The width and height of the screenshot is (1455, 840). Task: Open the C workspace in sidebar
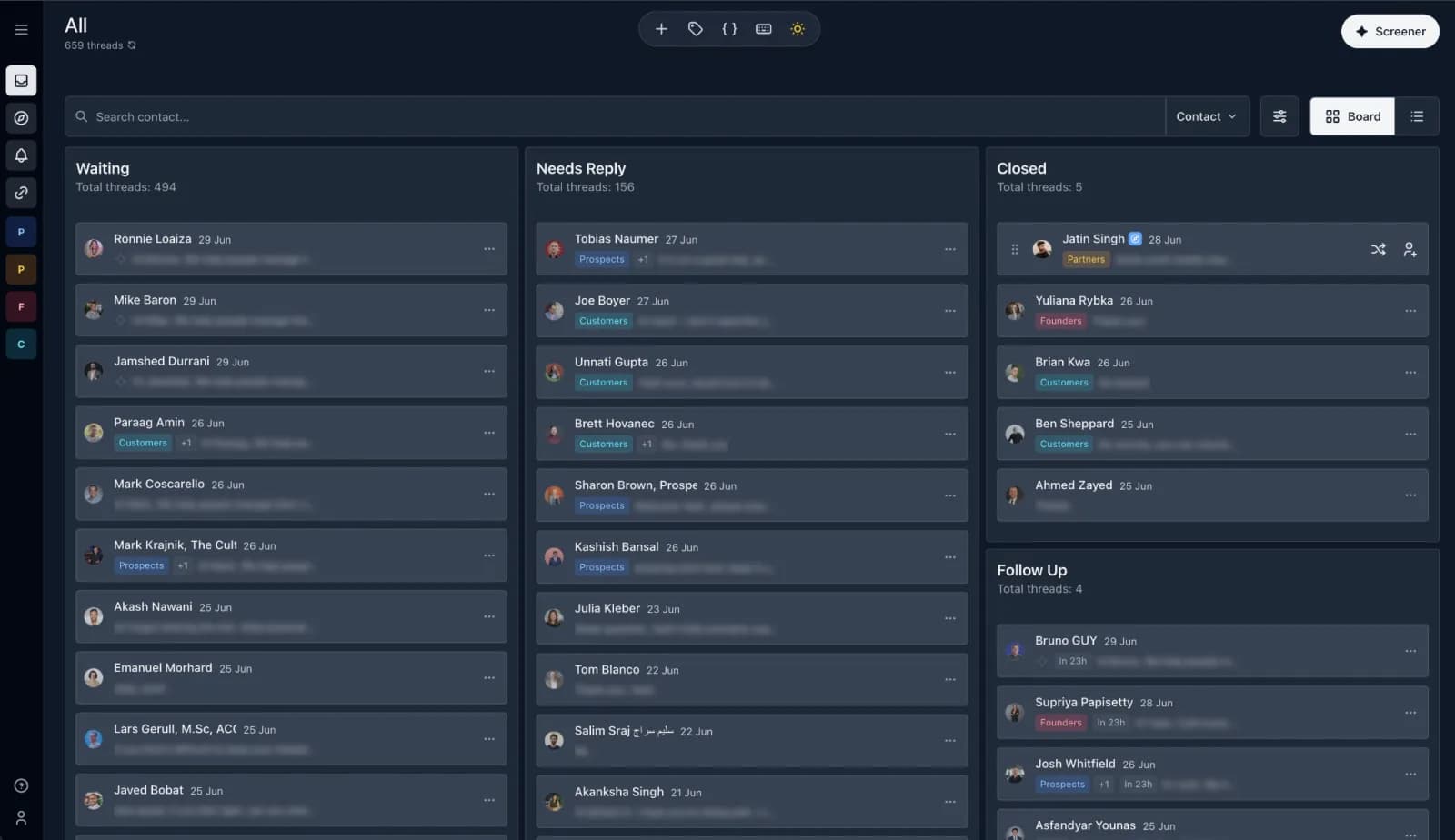coord(21,345)
